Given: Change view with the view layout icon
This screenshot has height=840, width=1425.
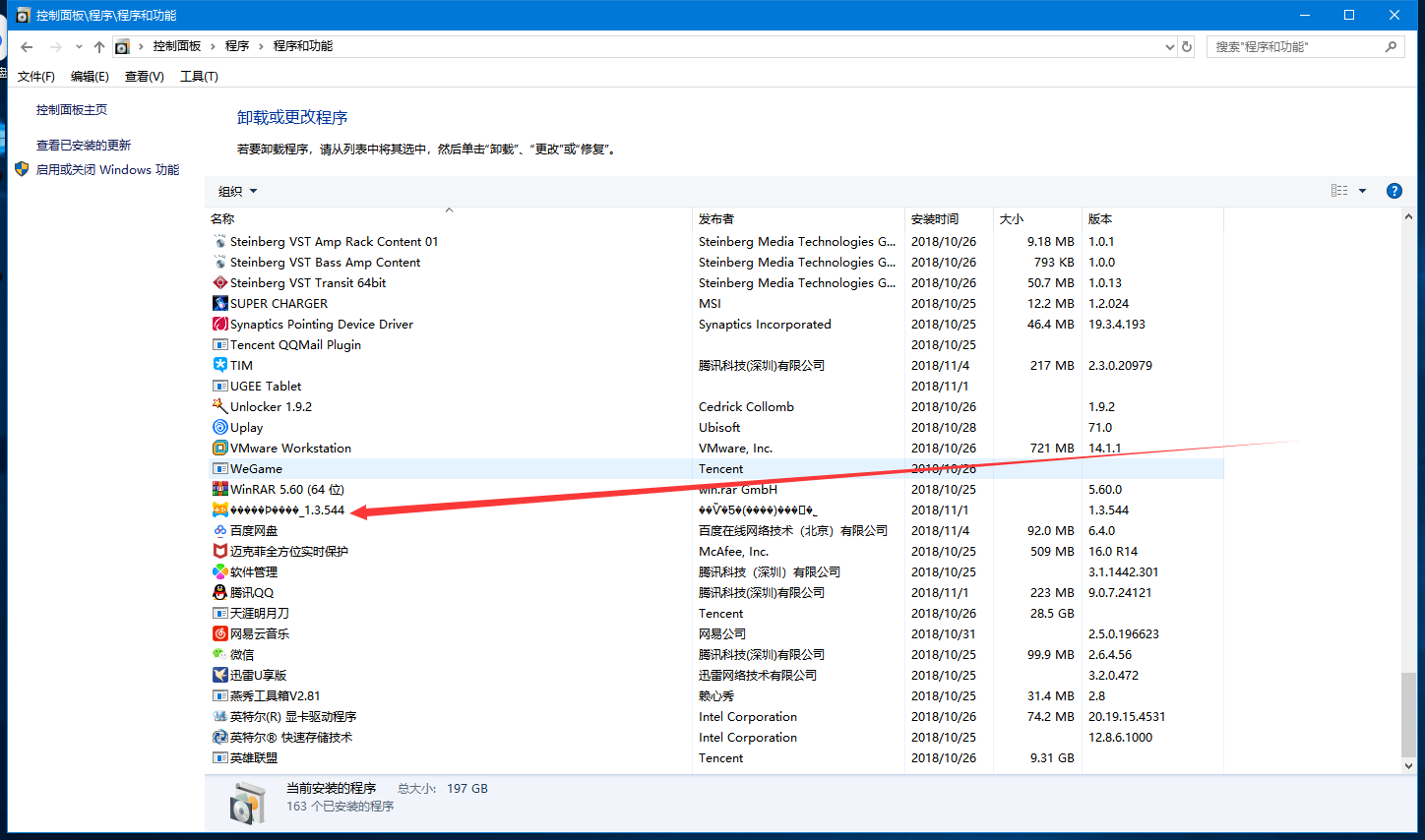Looking at the screenshot, I should coord(1339,191).
